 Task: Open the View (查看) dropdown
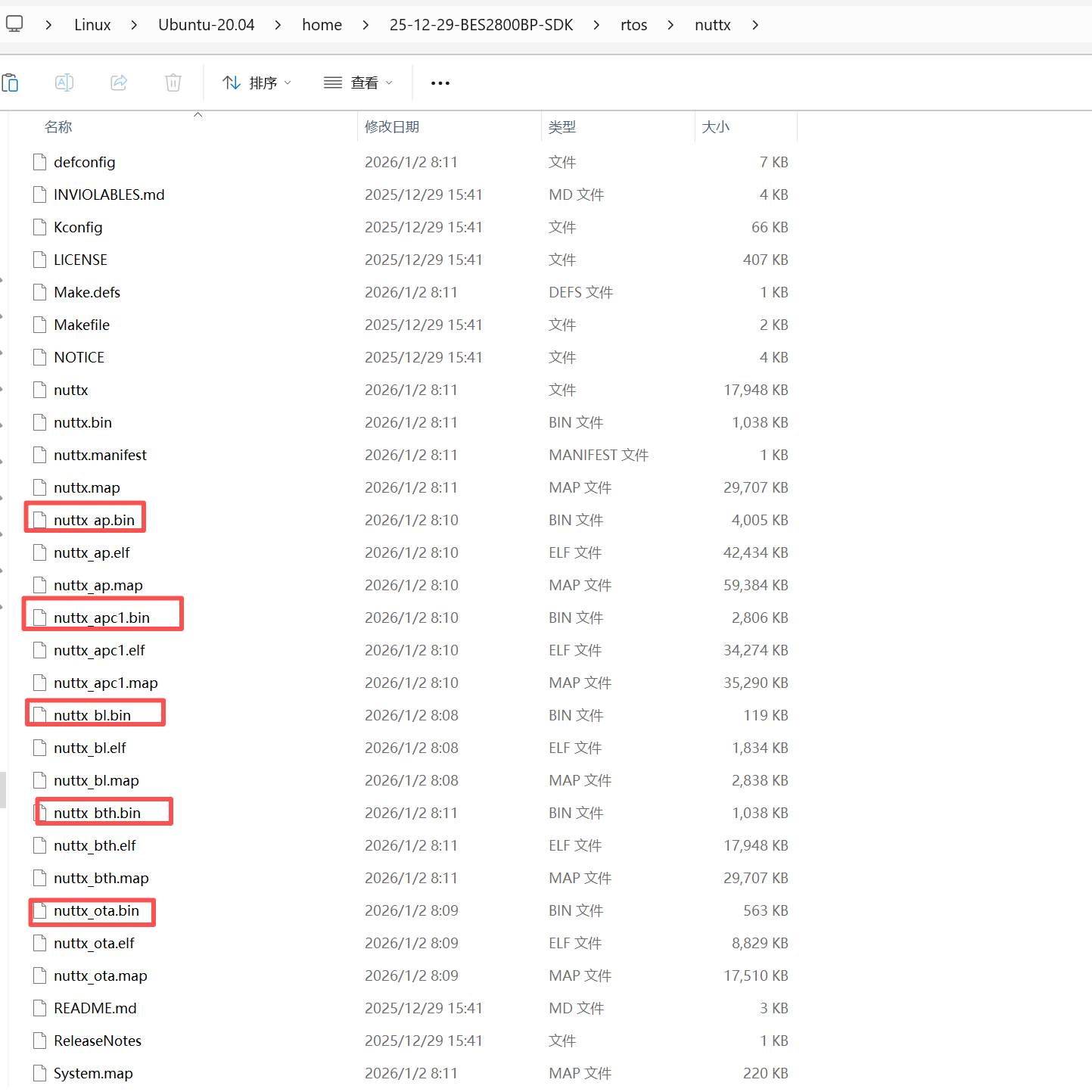click(359, 82)
